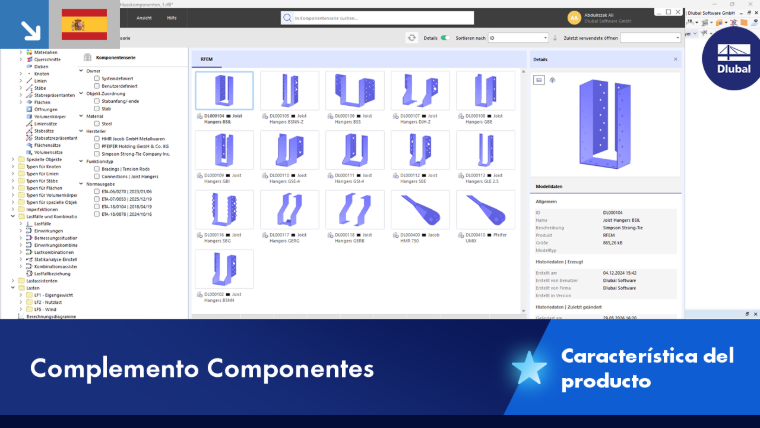Select Joist Hangers BSS thumbnail
This screenshot has height=428, width=760.
(355, 91)
